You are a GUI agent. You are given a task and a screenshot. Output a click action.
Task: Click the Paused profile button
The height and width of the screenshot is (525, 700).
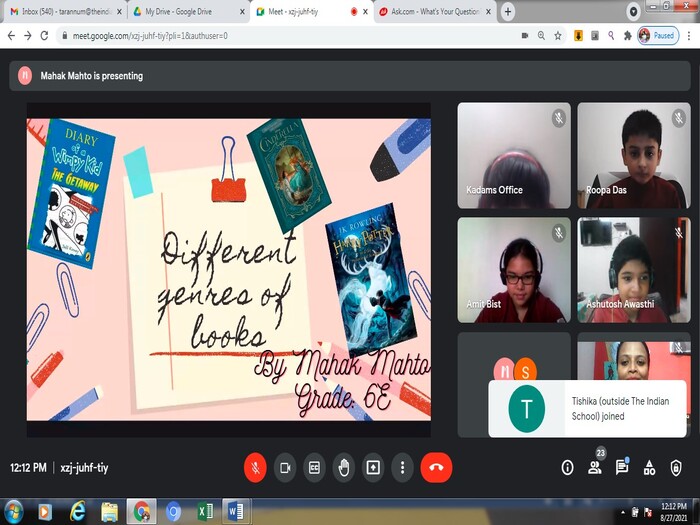[658, 36]
